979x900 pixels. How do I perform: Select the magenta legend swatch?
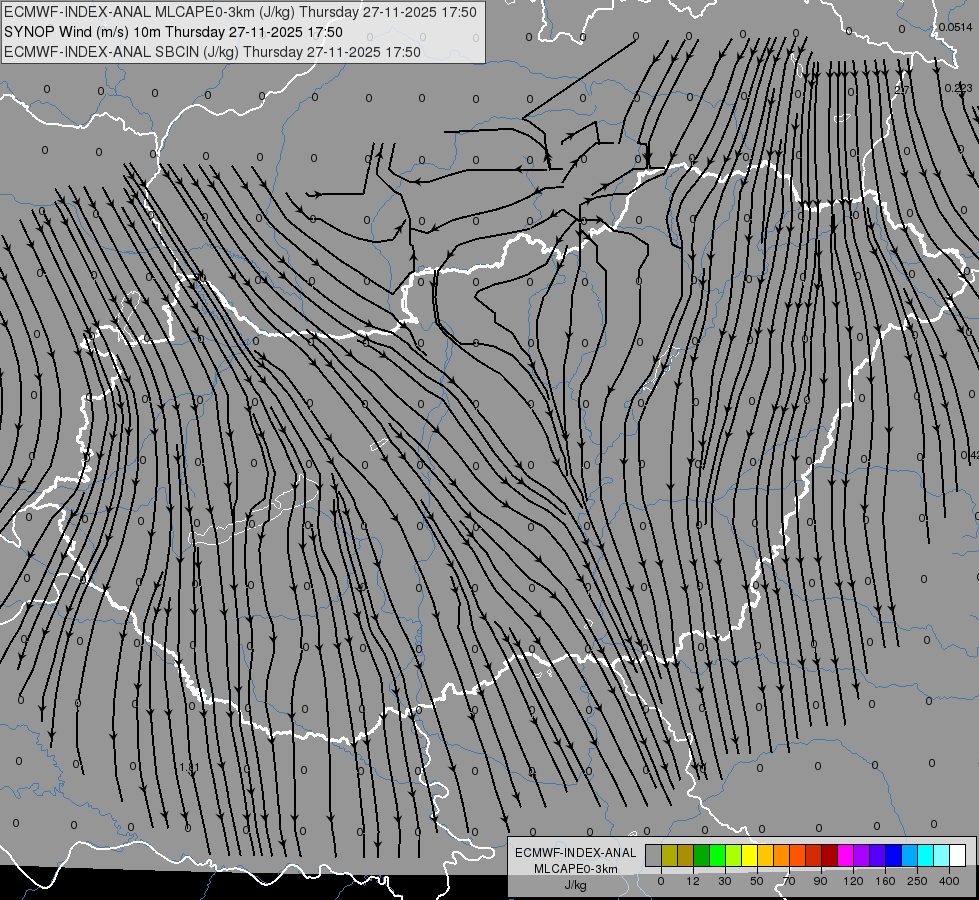pos(846,855)
